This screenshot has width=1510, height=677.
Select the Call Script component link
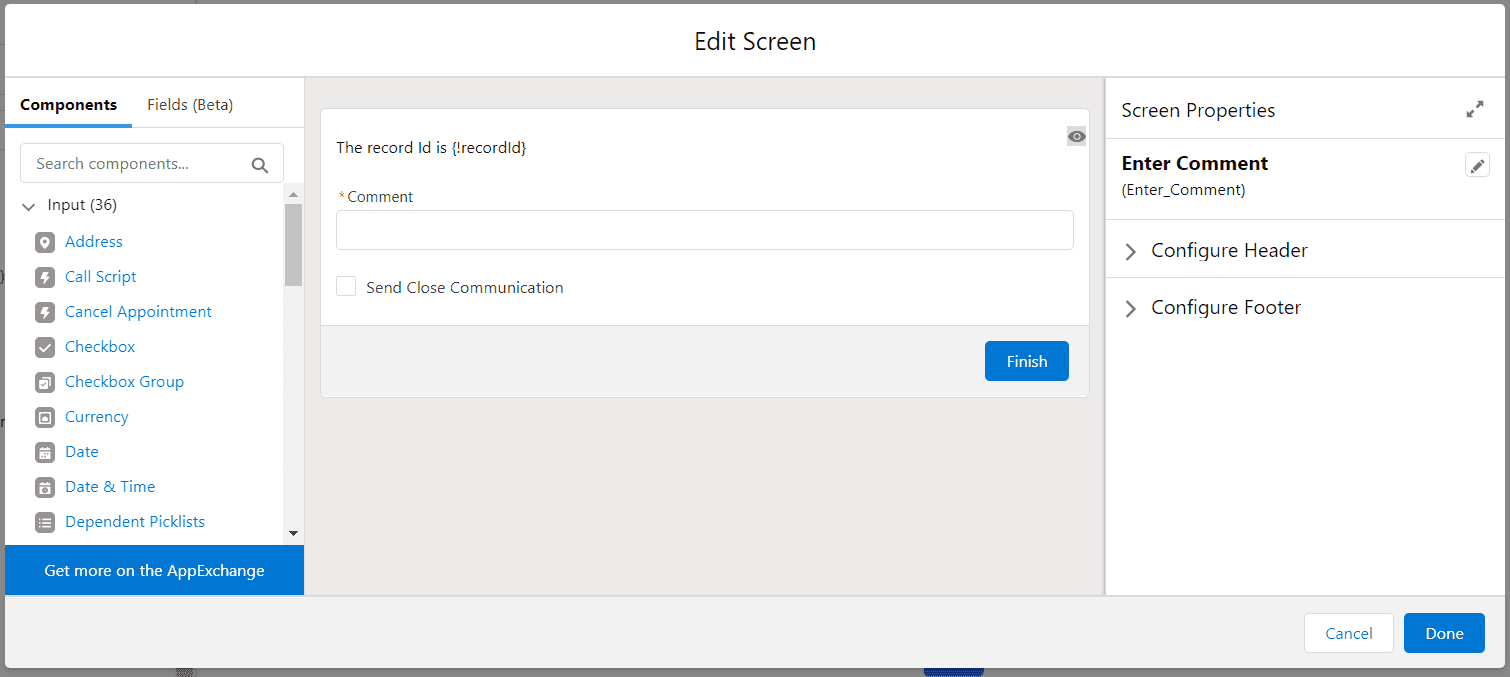(x=101, y=277)
